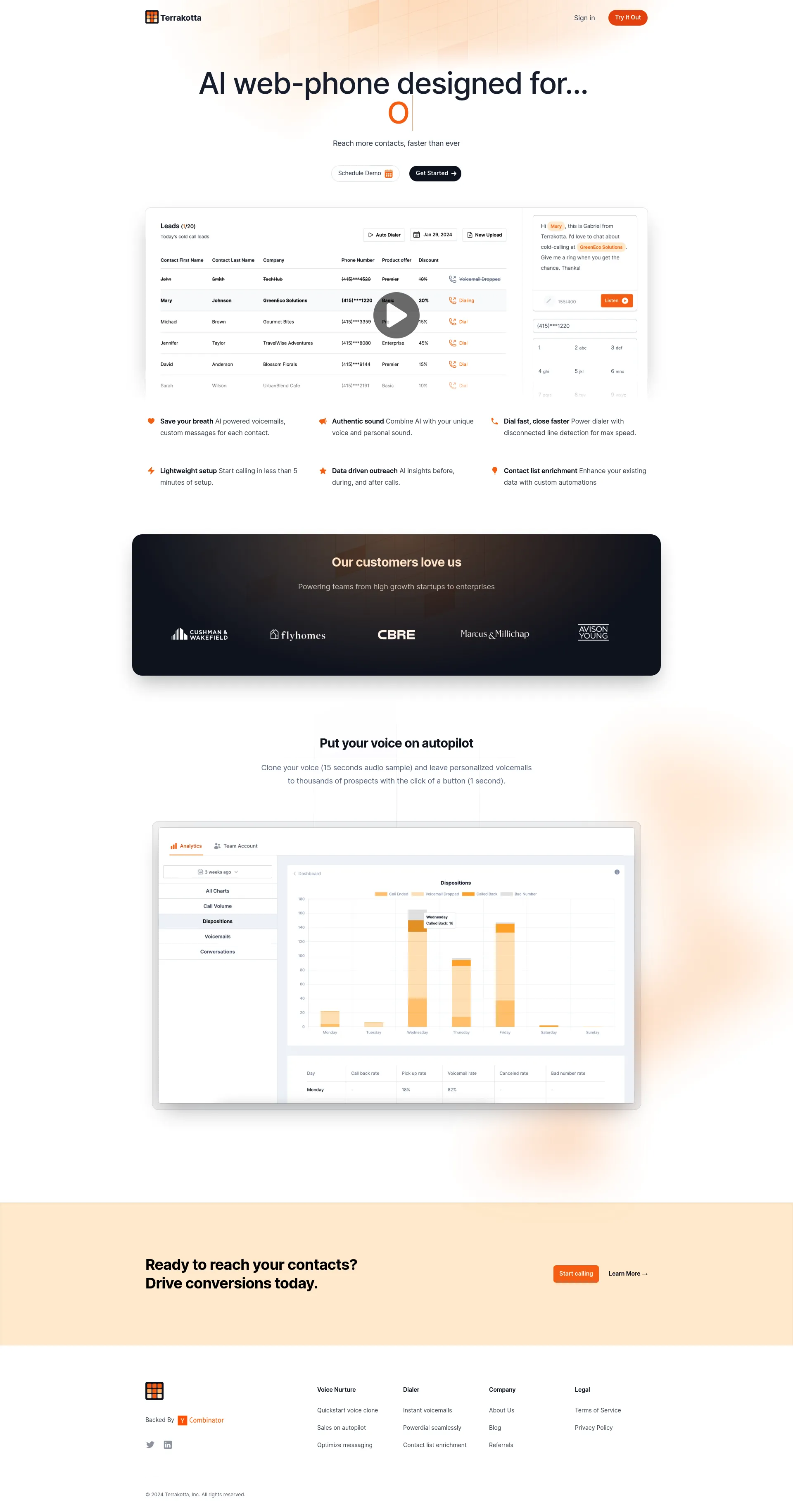This screenshot has height=1512, width=793.
Task: Click the Voicemails tab in Analytics sidebar
Action: tap(216, 936)
